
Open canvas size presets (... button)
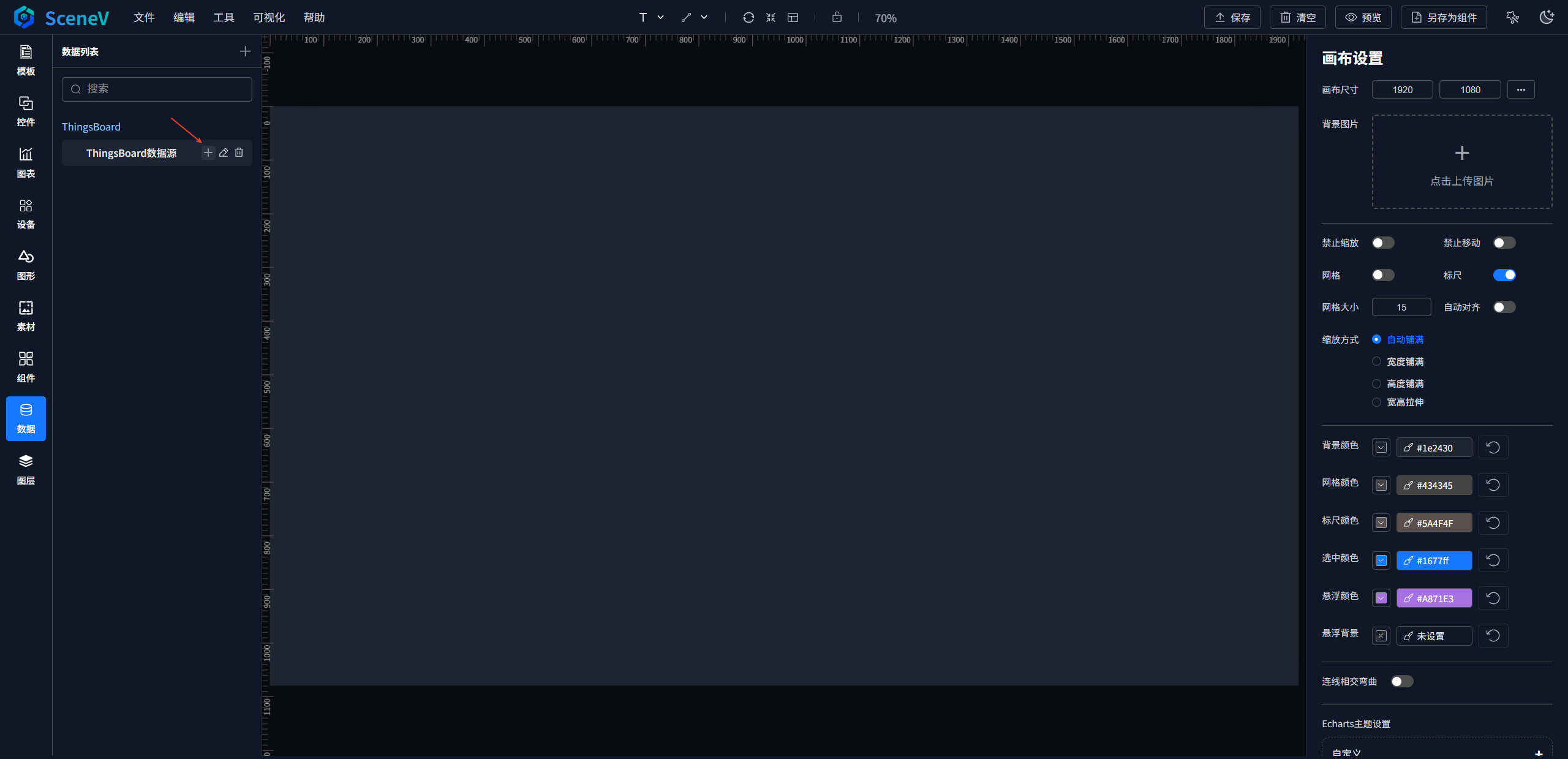tap(1521, 89)
